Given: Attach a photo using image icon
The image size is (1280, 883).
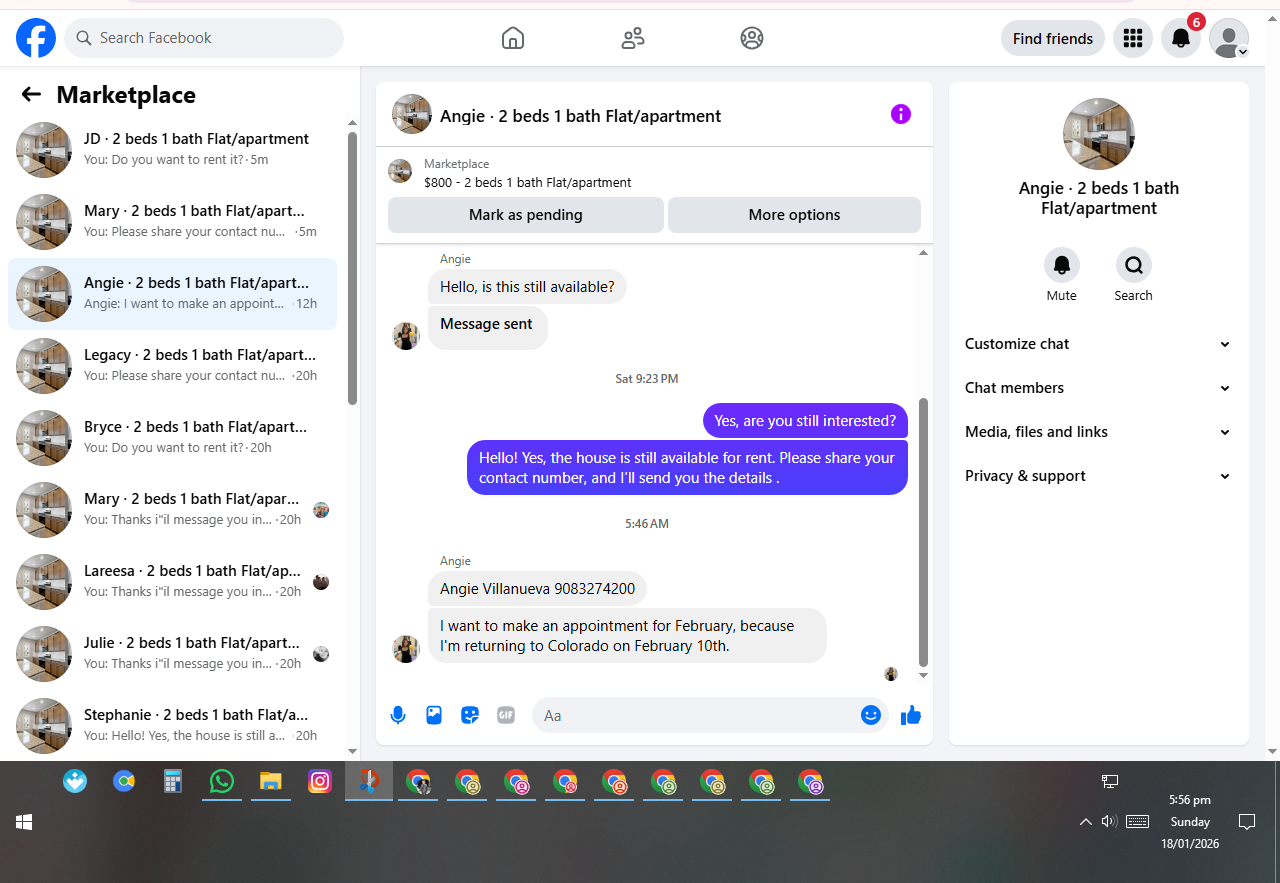Looking at the screenshot, I should click(434, 715).
